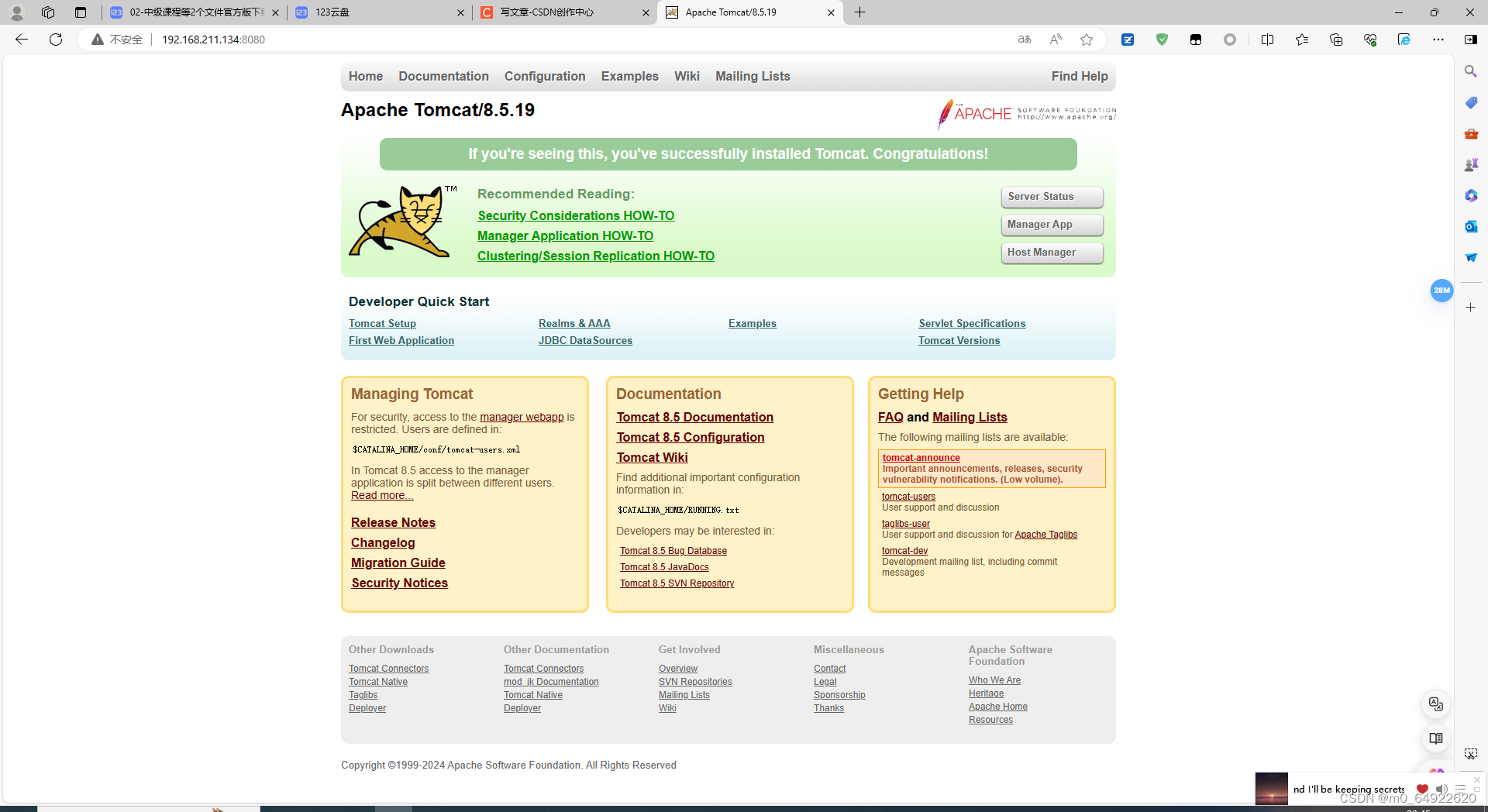The image size is (1488, 812).
Task: Open the workspaces icon in title bar
Action: (x=48, y=12)
